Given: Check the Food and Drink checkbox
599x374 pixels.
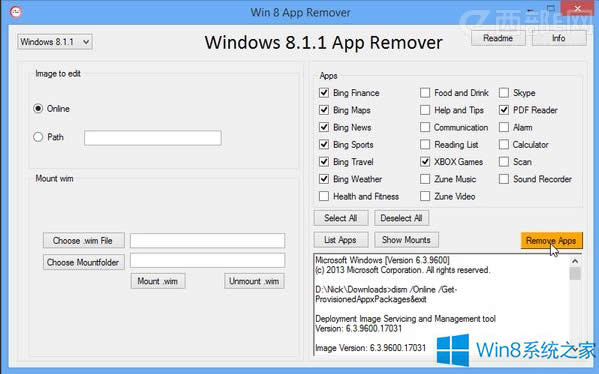Looking at the screenshot, I should coord(425,92).
